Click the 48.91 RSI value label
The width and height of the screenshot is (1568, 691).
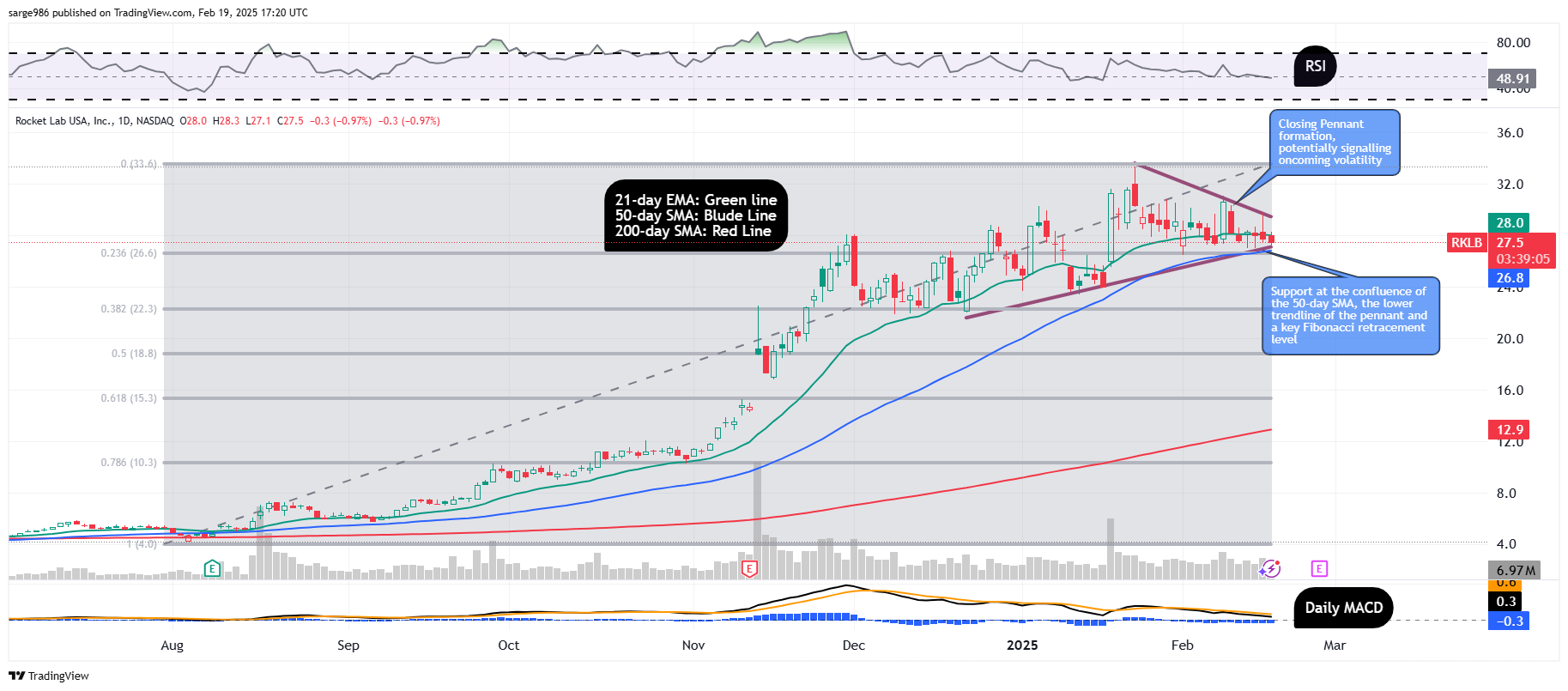(1512, 79)
